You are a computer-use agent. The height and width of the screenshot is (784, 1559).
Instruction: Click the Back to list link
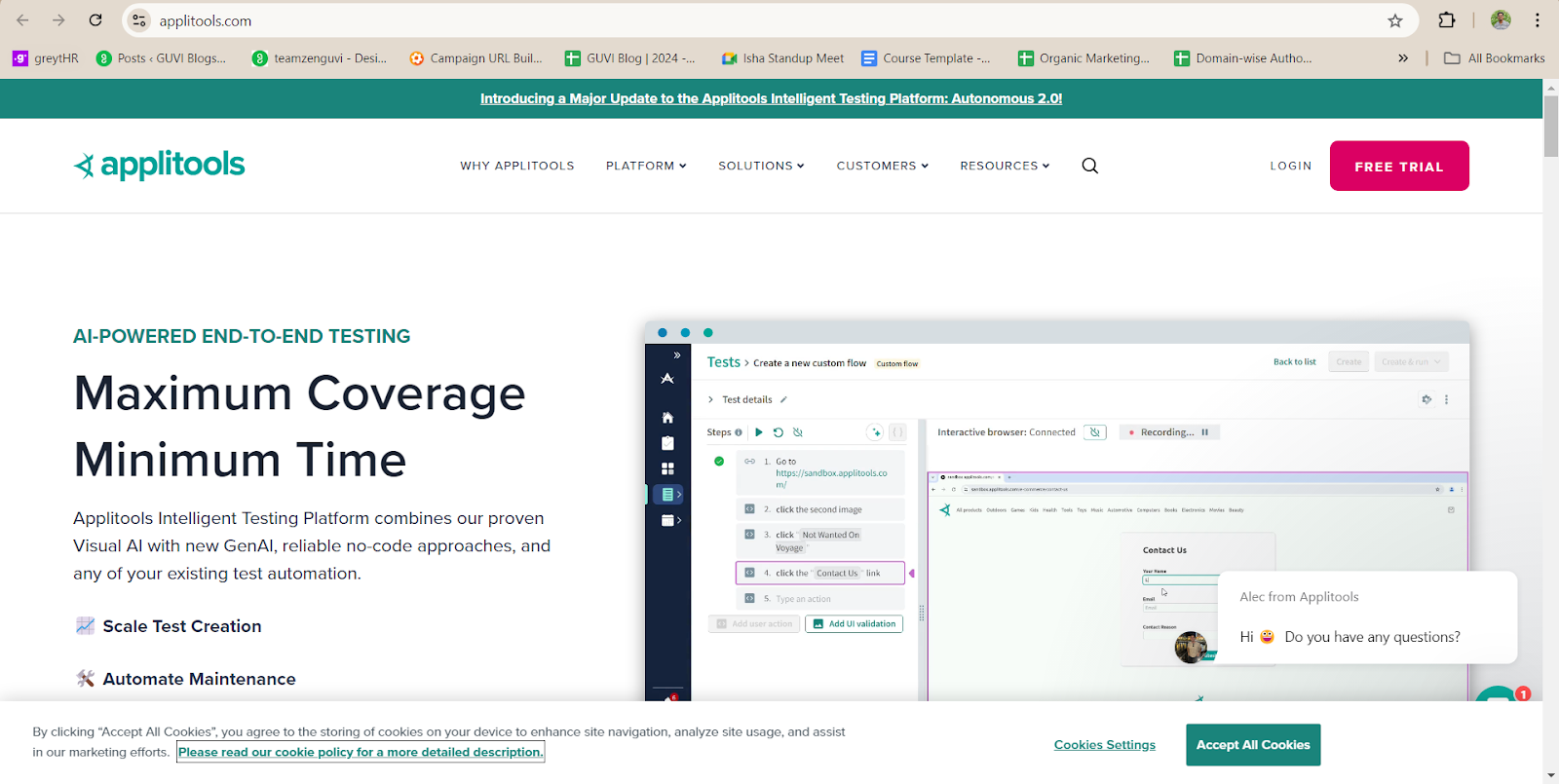coord(1294,362)
